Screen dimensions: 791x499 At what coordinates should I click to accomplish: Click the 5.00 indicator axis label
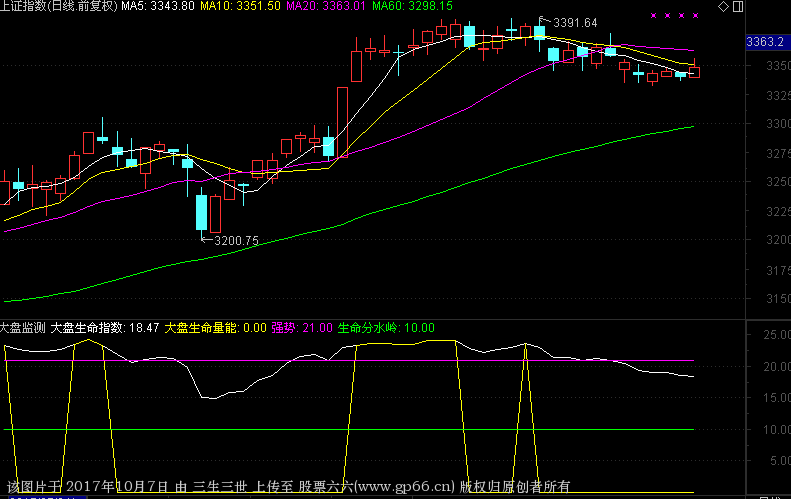pos(780,460)
